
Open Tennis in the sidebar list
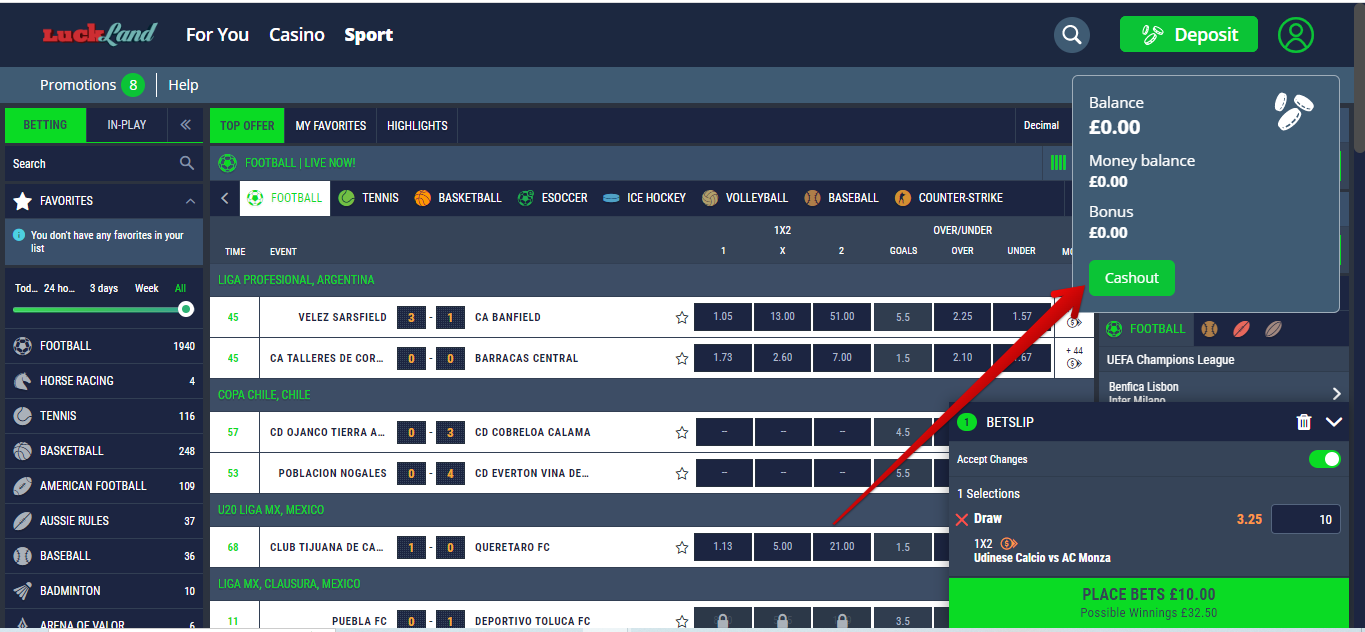pos(104,416)
